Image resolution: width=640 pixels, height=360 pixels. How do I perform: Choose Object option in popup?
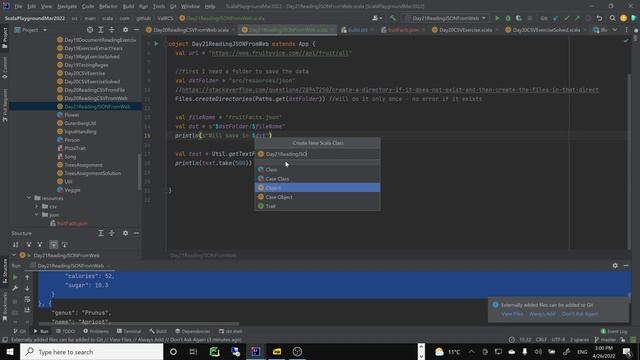318,188
